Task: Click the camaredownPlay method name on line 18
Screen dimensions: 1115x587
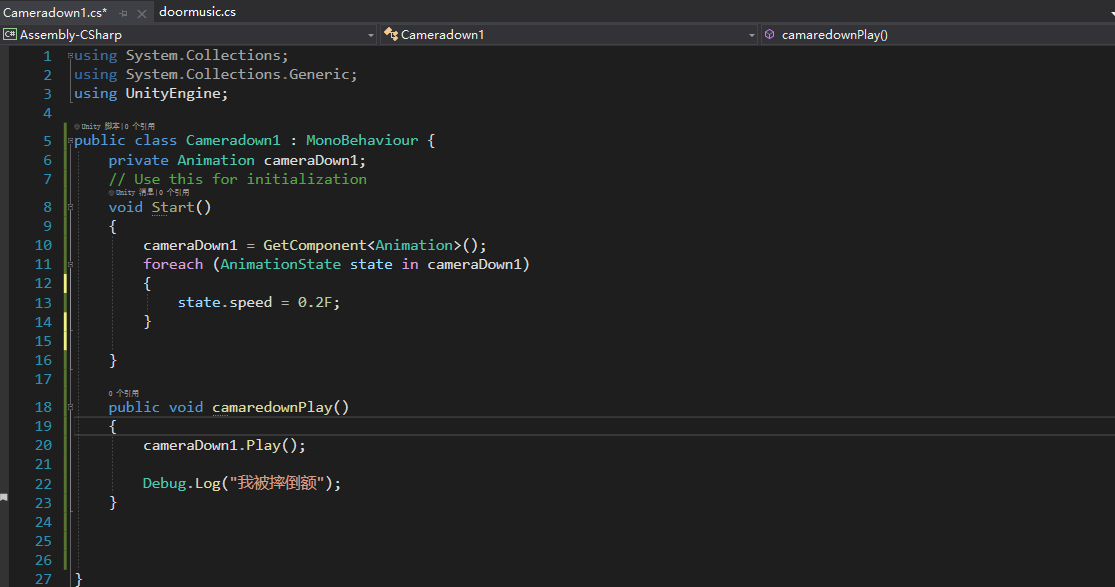Action: 272,407
